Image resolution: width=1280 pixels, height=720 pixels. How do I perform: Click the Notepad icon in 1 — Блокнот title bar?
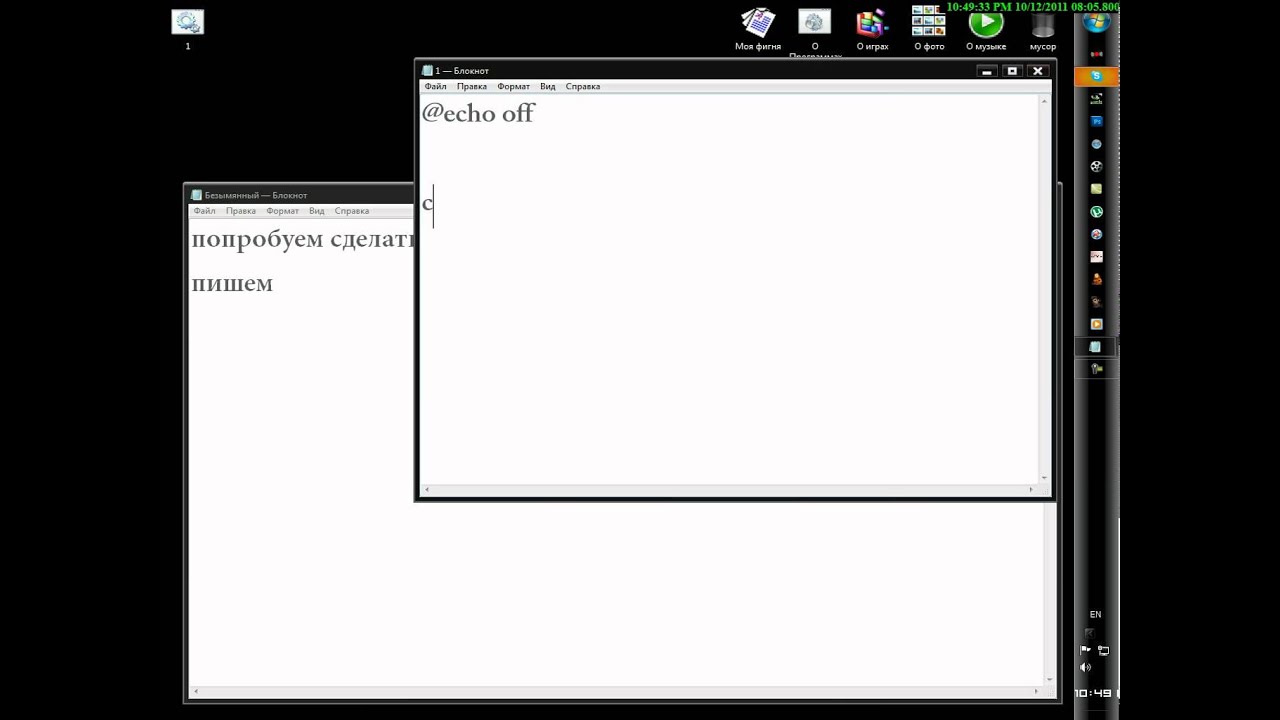427,71
